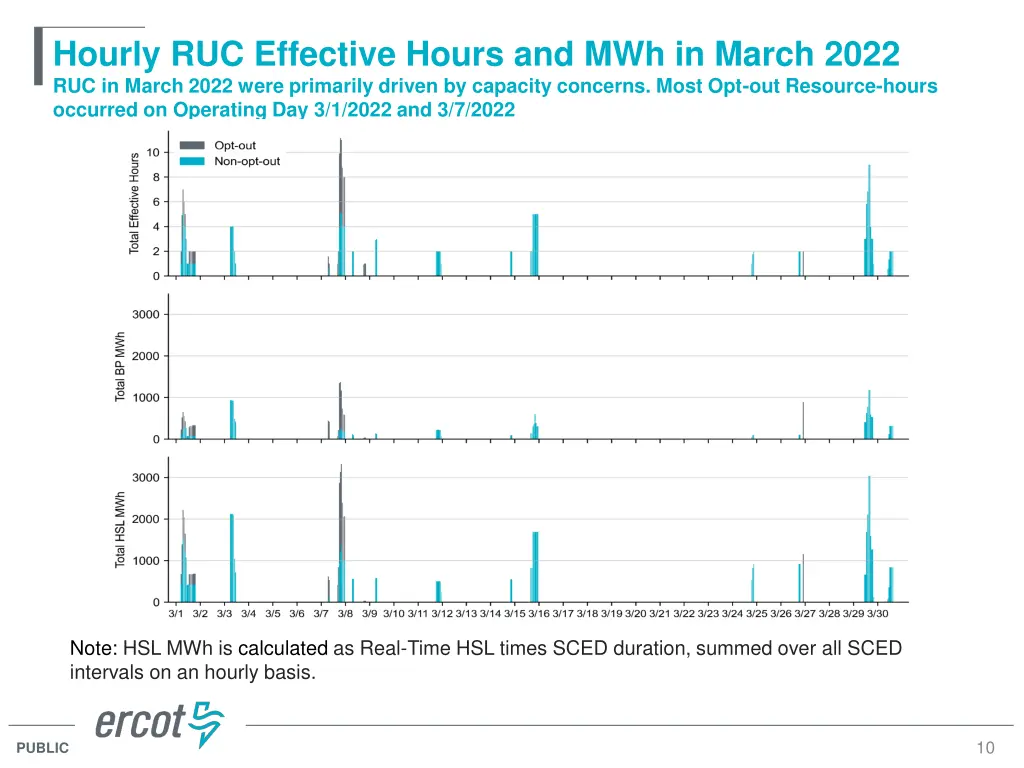Click the '3/27' x-axis date label
The height and width of the screenshot is (768, 1024).
[x=805, y=614]
